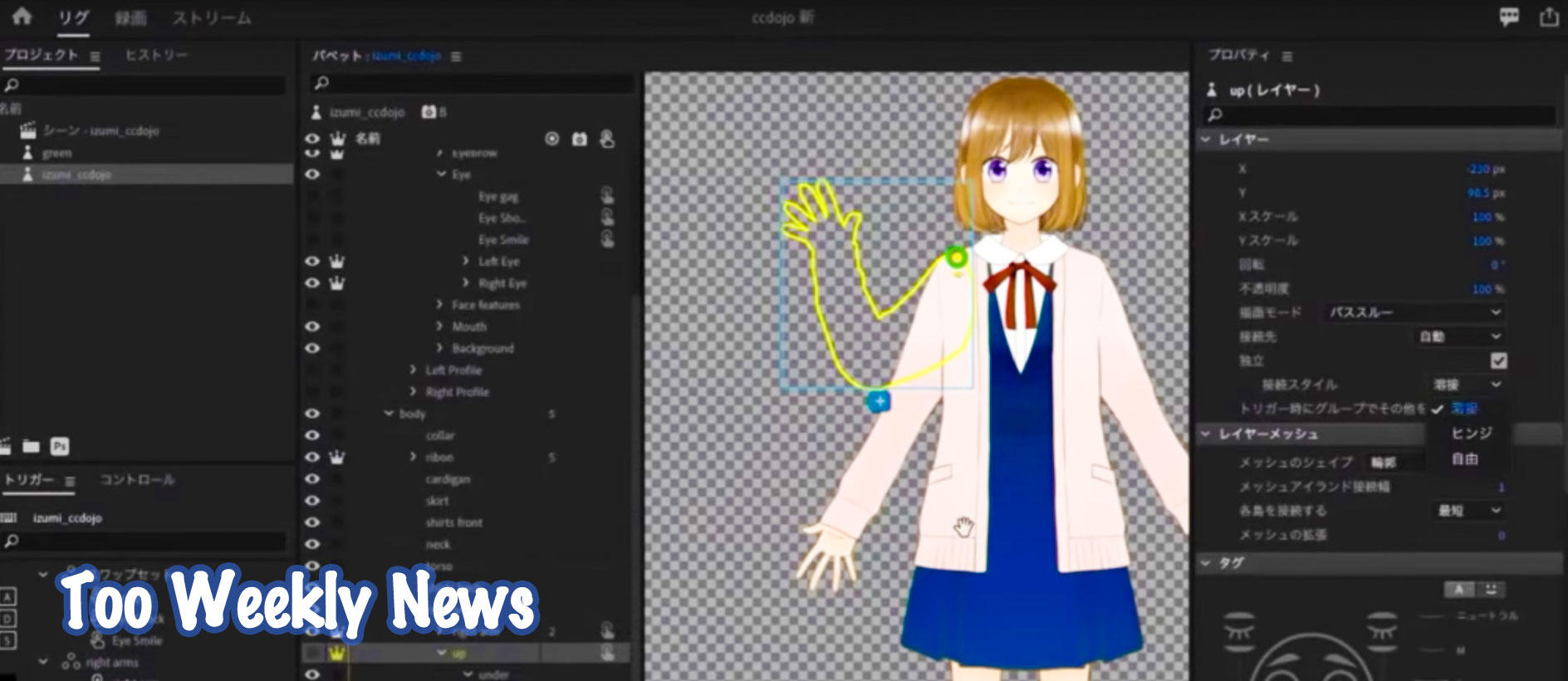The height and width of the screenshot is (681, 1568).
Task: Choose 自由 from the attach style menu
Action: click(1465, 459)
